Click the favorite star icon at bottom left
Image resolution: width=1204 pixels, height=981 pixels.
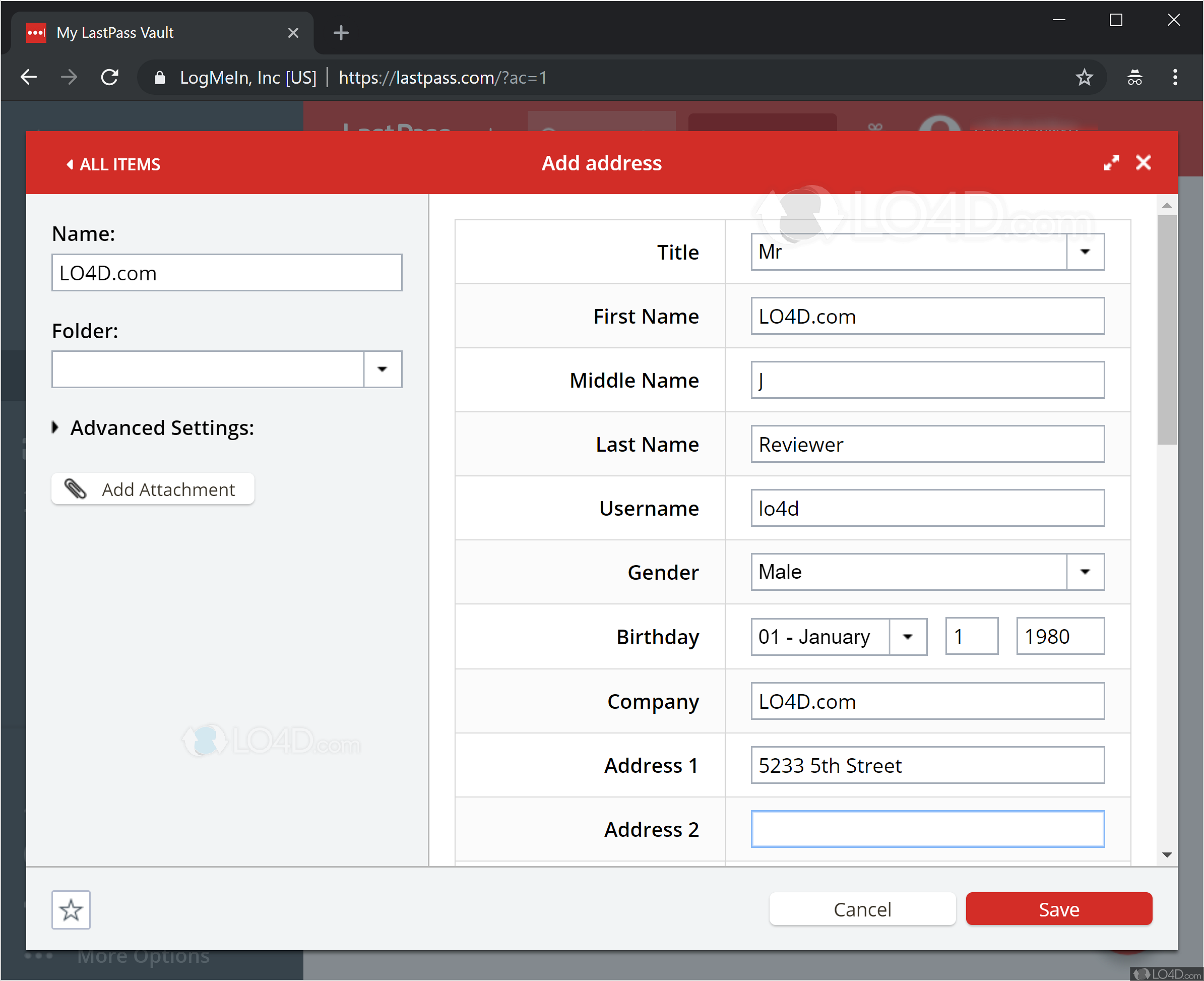coord(71,909)
